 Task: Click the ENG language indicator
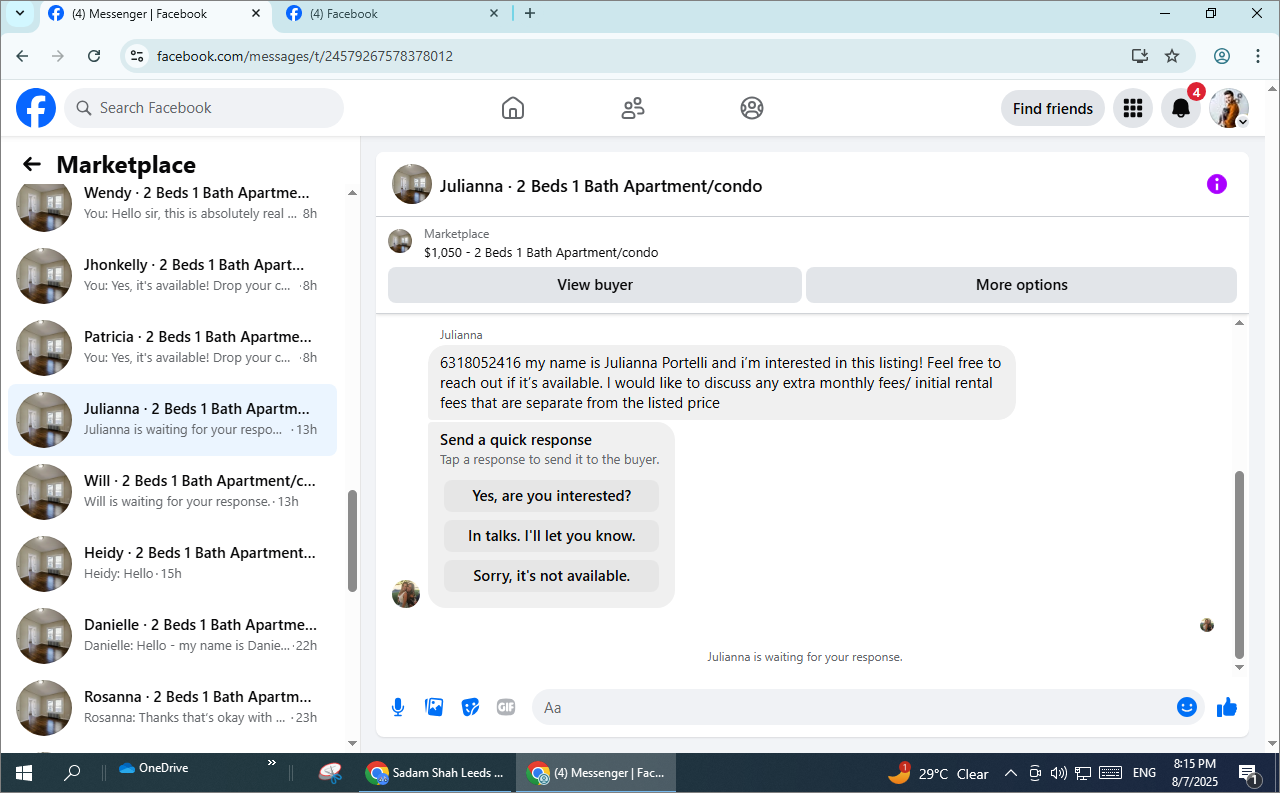(x=1144, y=773)
